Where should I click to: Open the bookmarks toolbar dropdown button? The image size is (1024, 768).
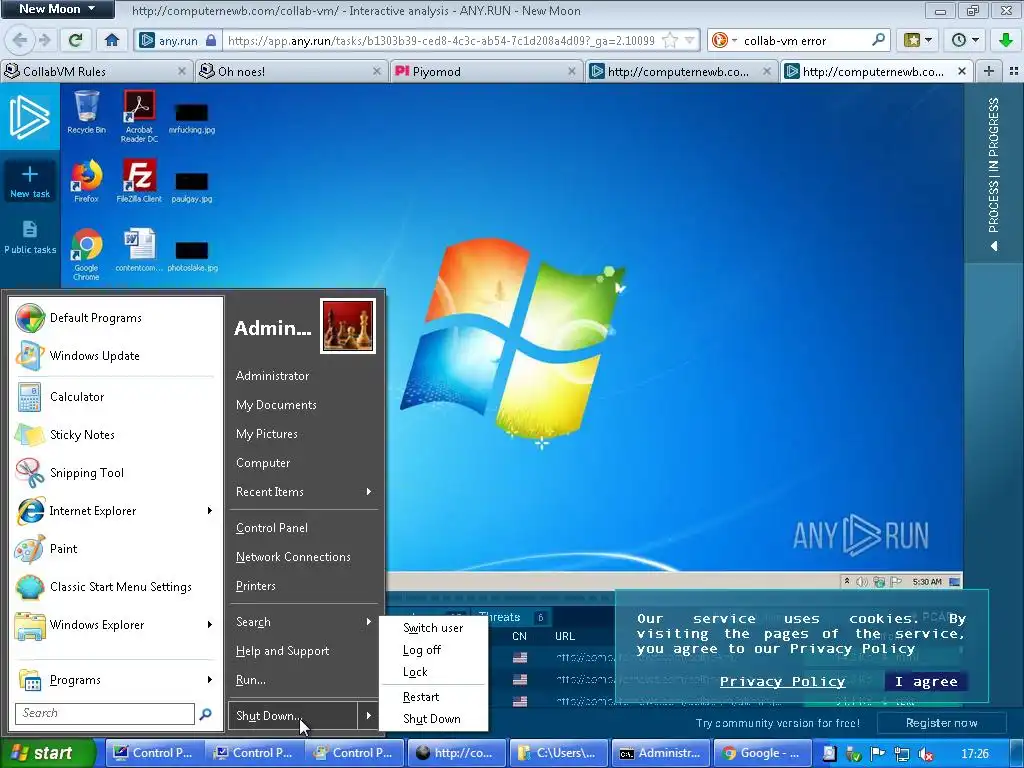point(917,40)
